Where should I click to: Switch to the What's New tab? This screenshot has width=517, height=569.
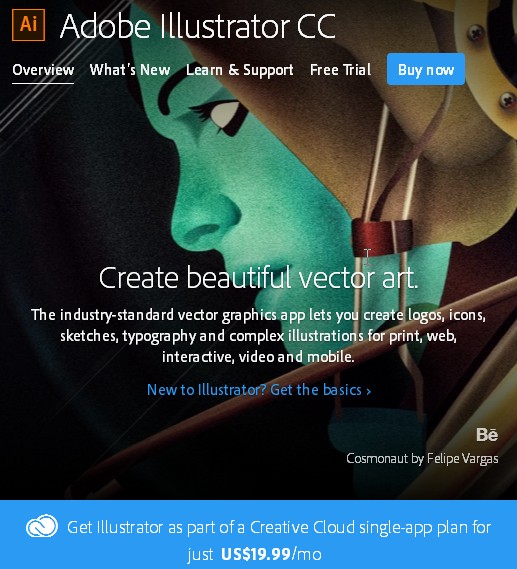[130, 70]
